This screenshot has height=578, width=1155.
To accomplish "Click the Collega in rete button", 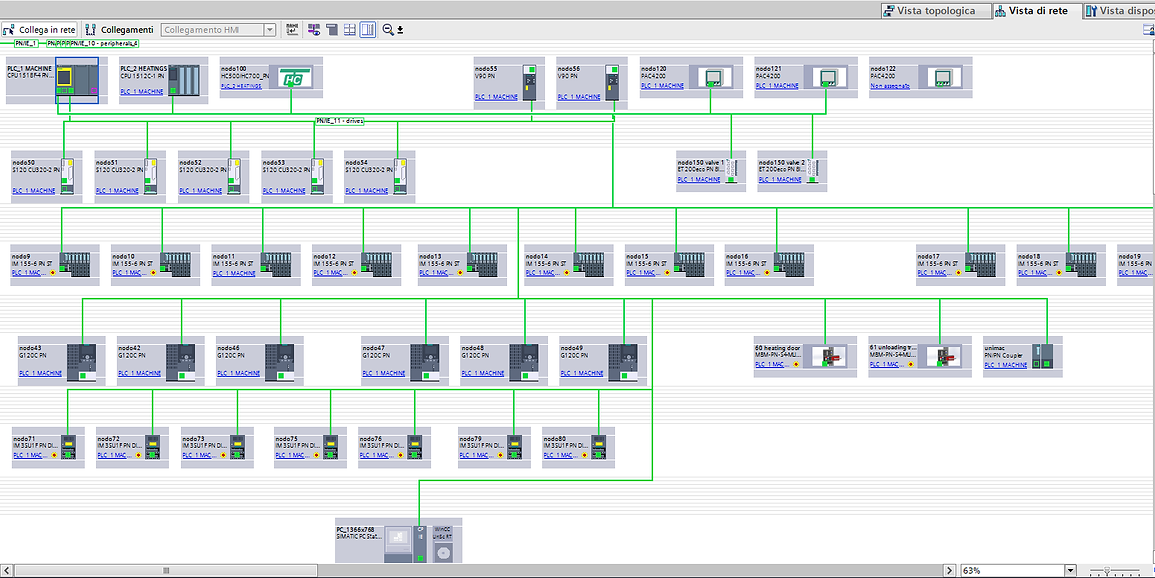I will [x=39, y=29].
